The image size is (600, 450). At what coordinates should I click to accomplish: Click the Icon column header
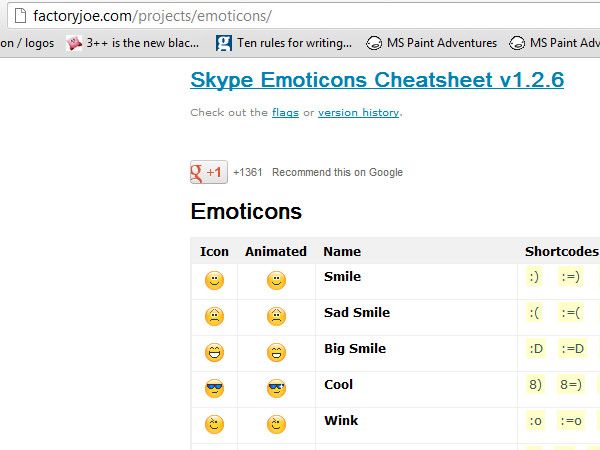tap(214, 251)
